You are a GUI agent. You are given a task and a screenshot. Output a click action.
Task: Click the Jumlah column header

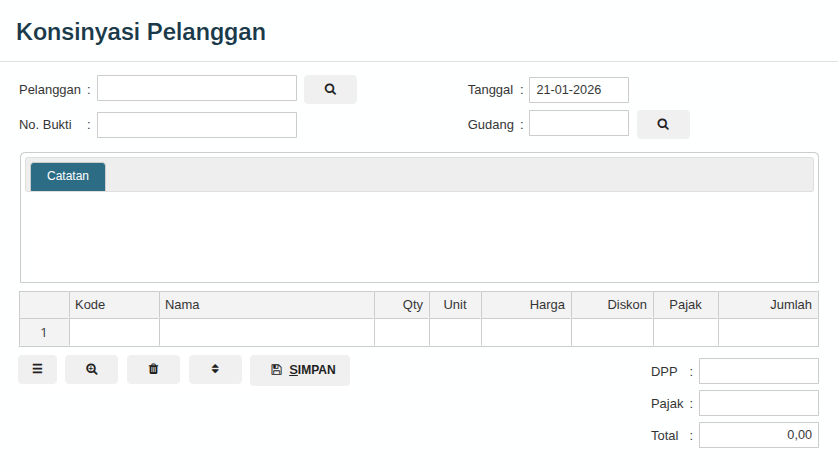tap(769, 305)
